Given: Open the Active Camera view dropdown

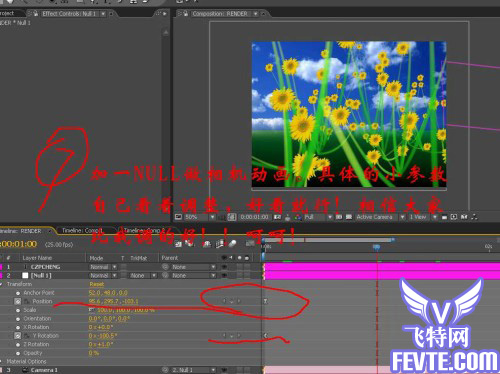Looking at the screenshot, I should click(x=380, y=217).
